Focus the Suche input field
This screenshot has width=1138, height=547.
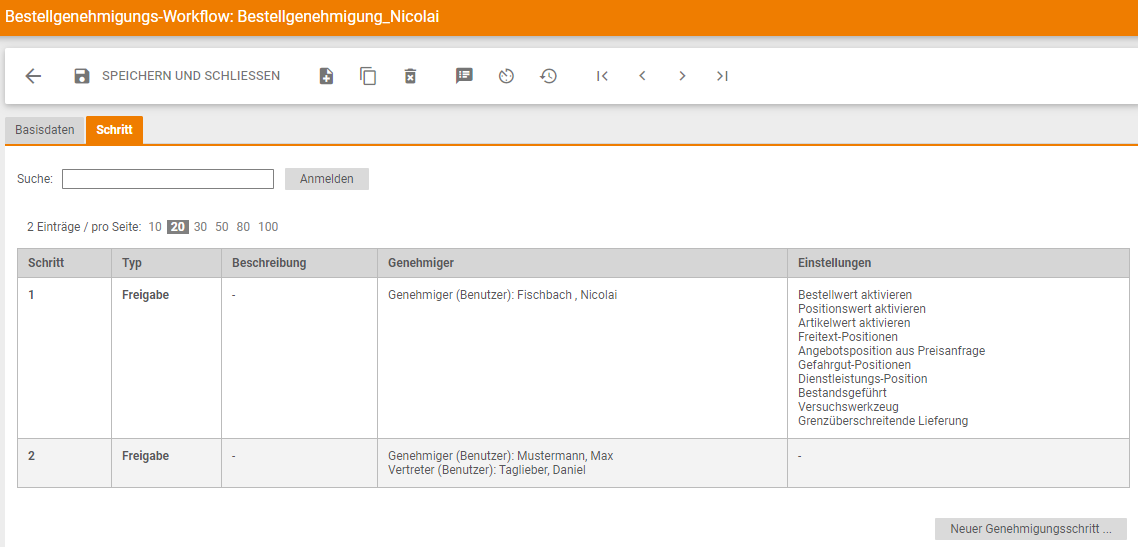(x=168, y=179)
